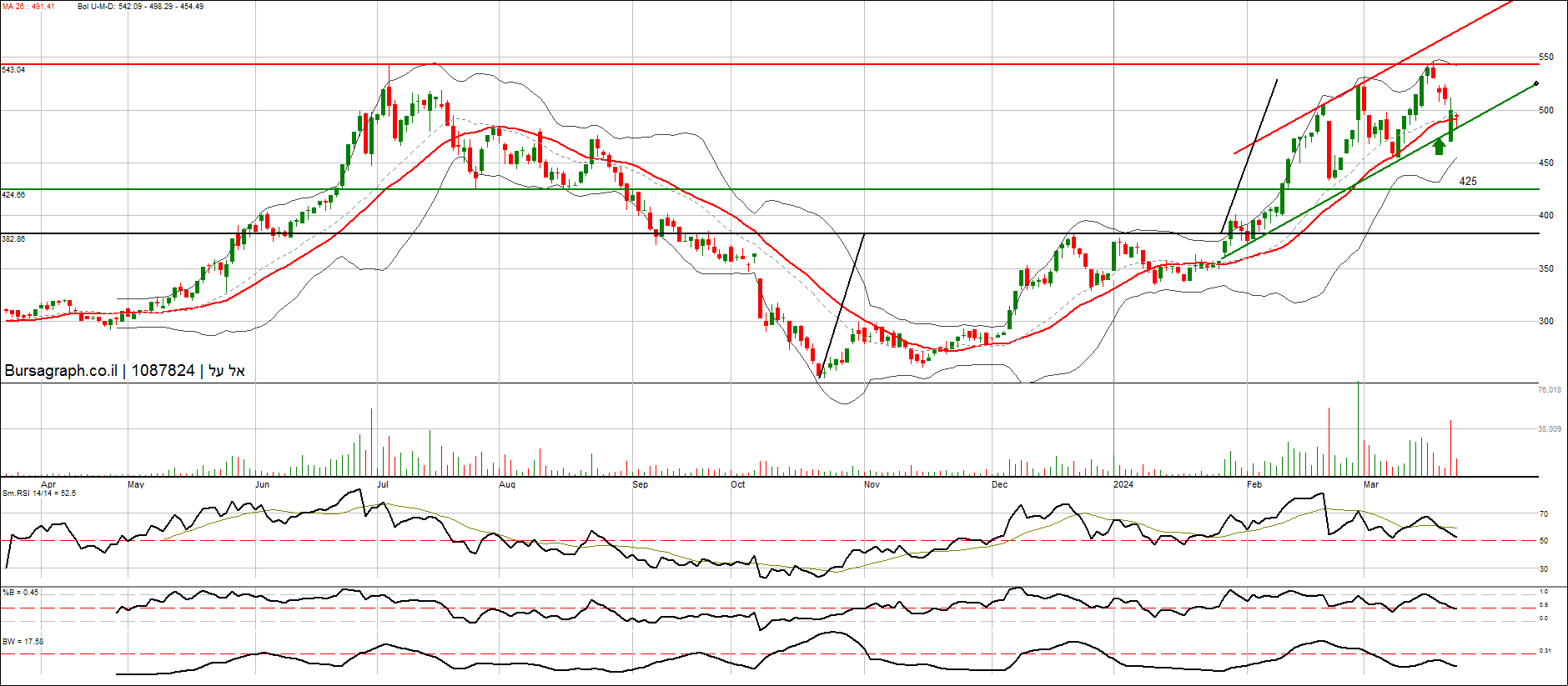This screenshot has width=1568, height=686.
Task: Select the 382.86 horizontal level label
Action: [x=13, y=239]
